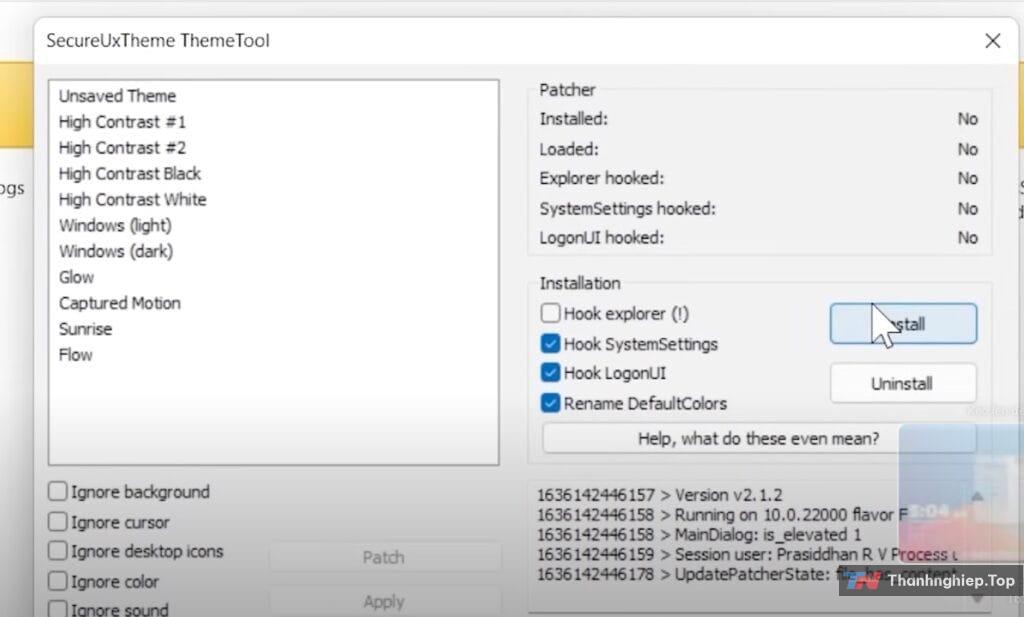The height and width of the screenshot is (617, 1024).
Task: Select Captured Motion theme
Action: 119,303
